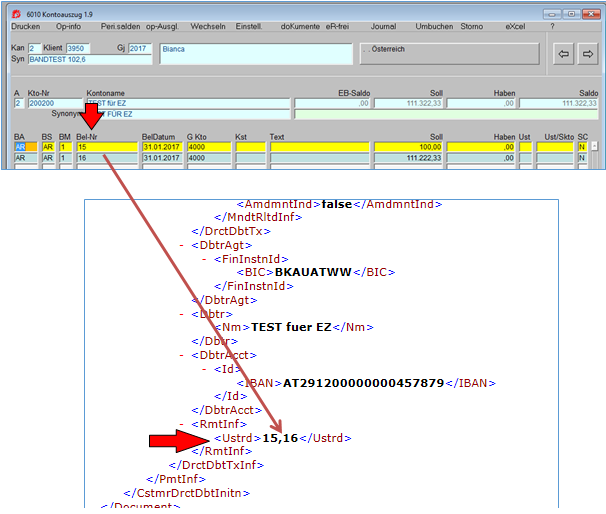Click the Kontoauszug application logo icon
Image resolution: width=606 pixels, height=514 pixels.
point(16,14)
